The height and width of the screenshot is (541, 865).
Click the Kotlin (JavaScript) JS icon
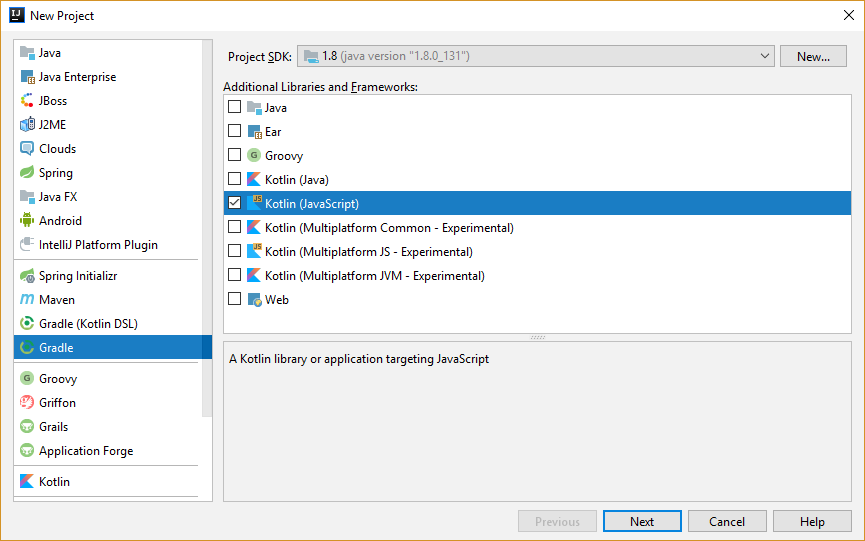254,203
